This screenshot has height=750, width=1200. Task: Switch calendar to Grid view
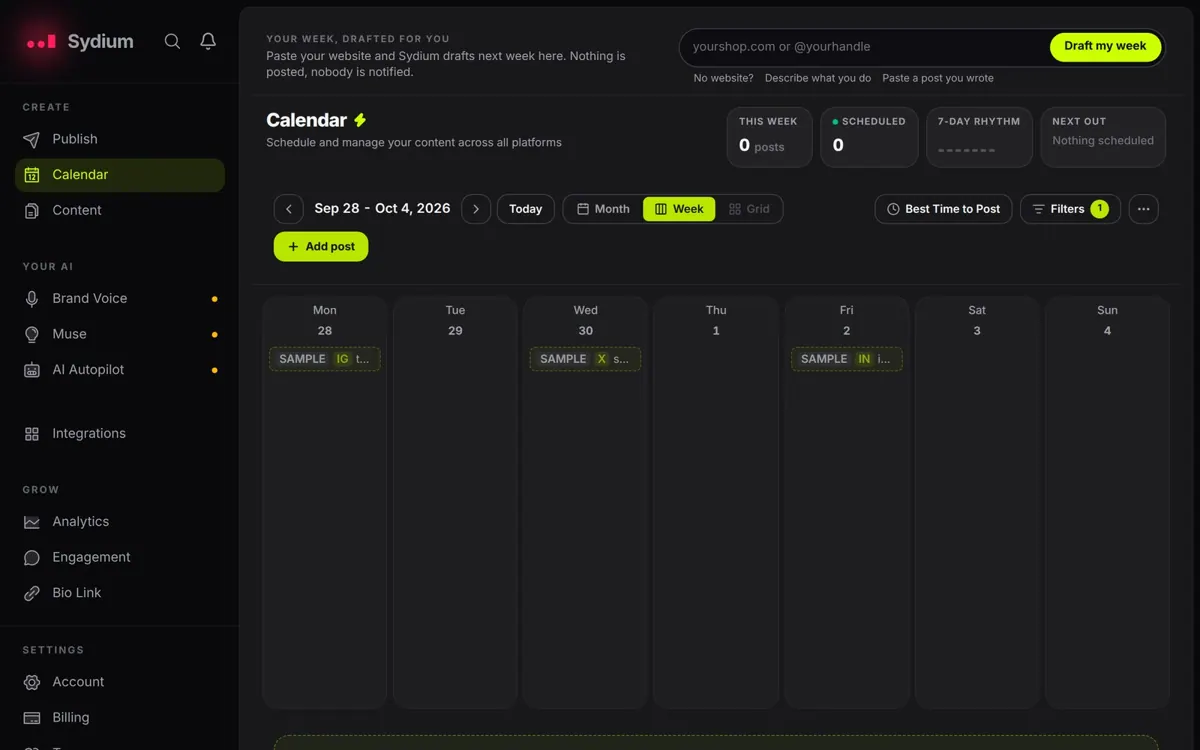[x=749, y=209]
